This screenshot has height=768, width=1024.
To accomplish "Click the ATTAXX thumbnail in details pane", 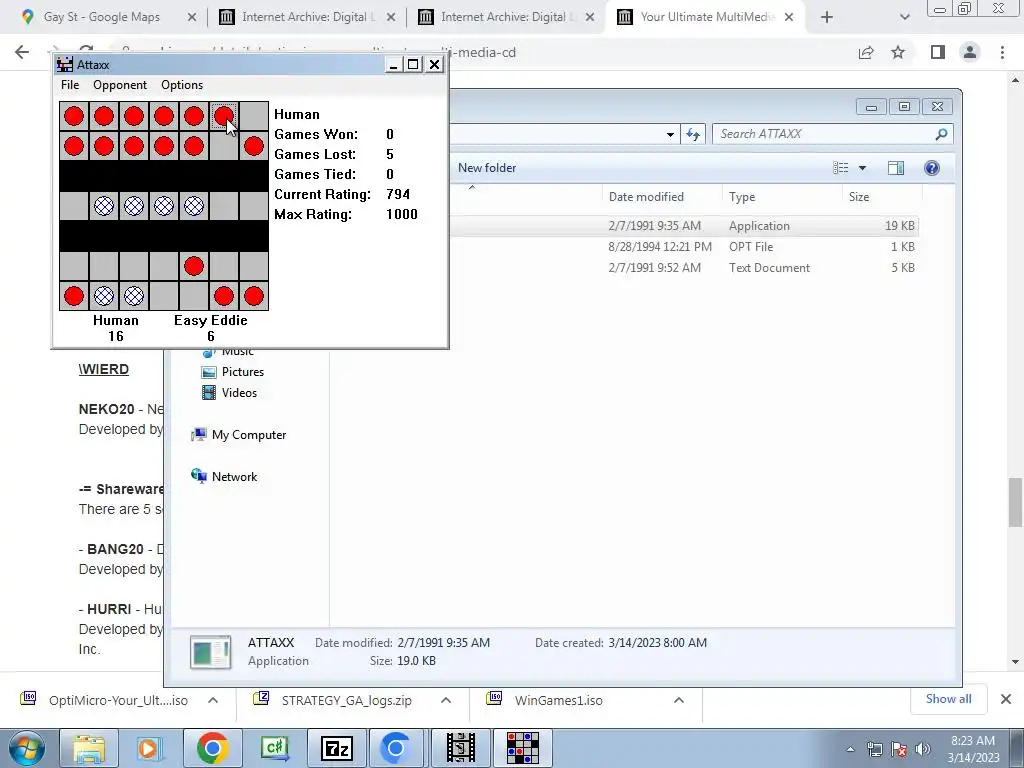I will [210, 652].
